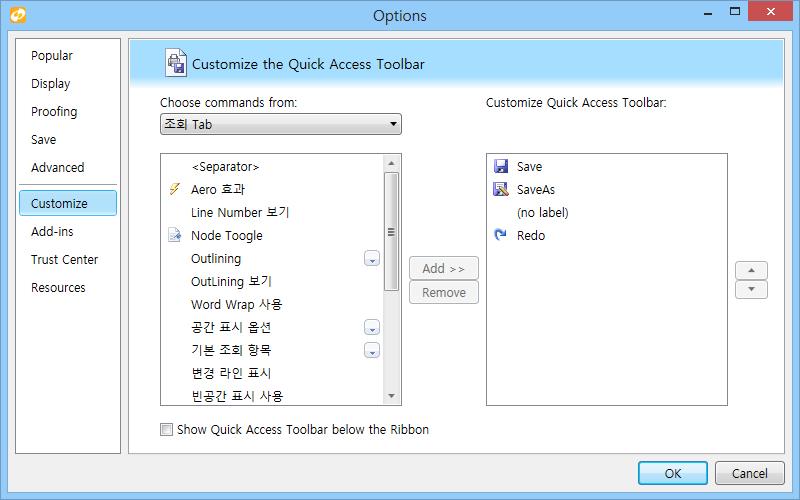Click the SaveAs icon in toolbar list

(501, 189)
